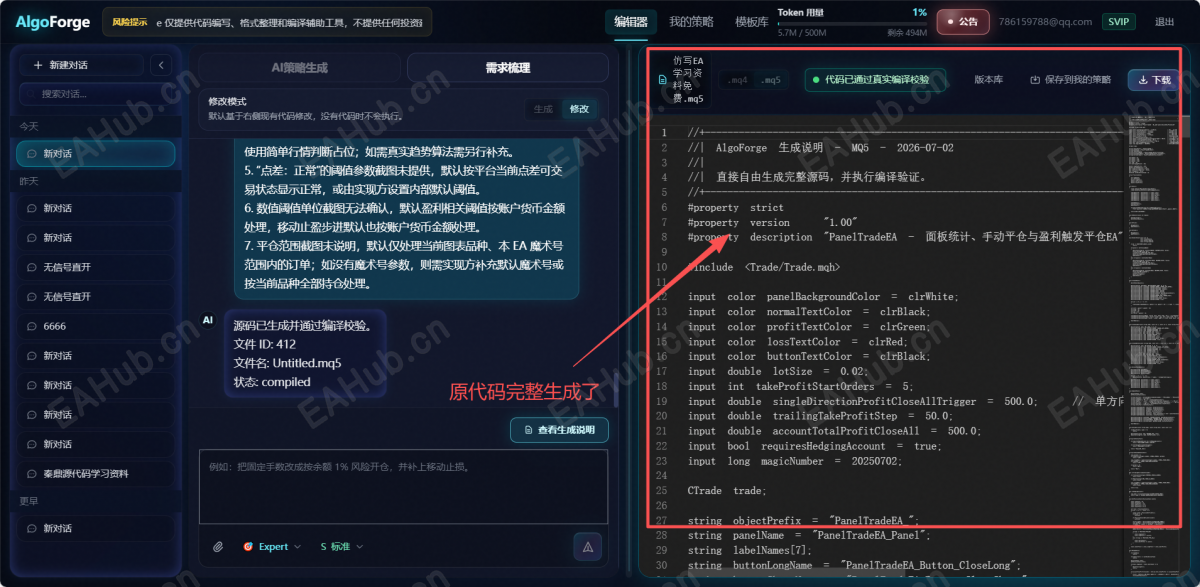The width and height of the screenshot is (1200, 587).
Task: Open the 版本库 version history
Action: (x=988, y=80)
